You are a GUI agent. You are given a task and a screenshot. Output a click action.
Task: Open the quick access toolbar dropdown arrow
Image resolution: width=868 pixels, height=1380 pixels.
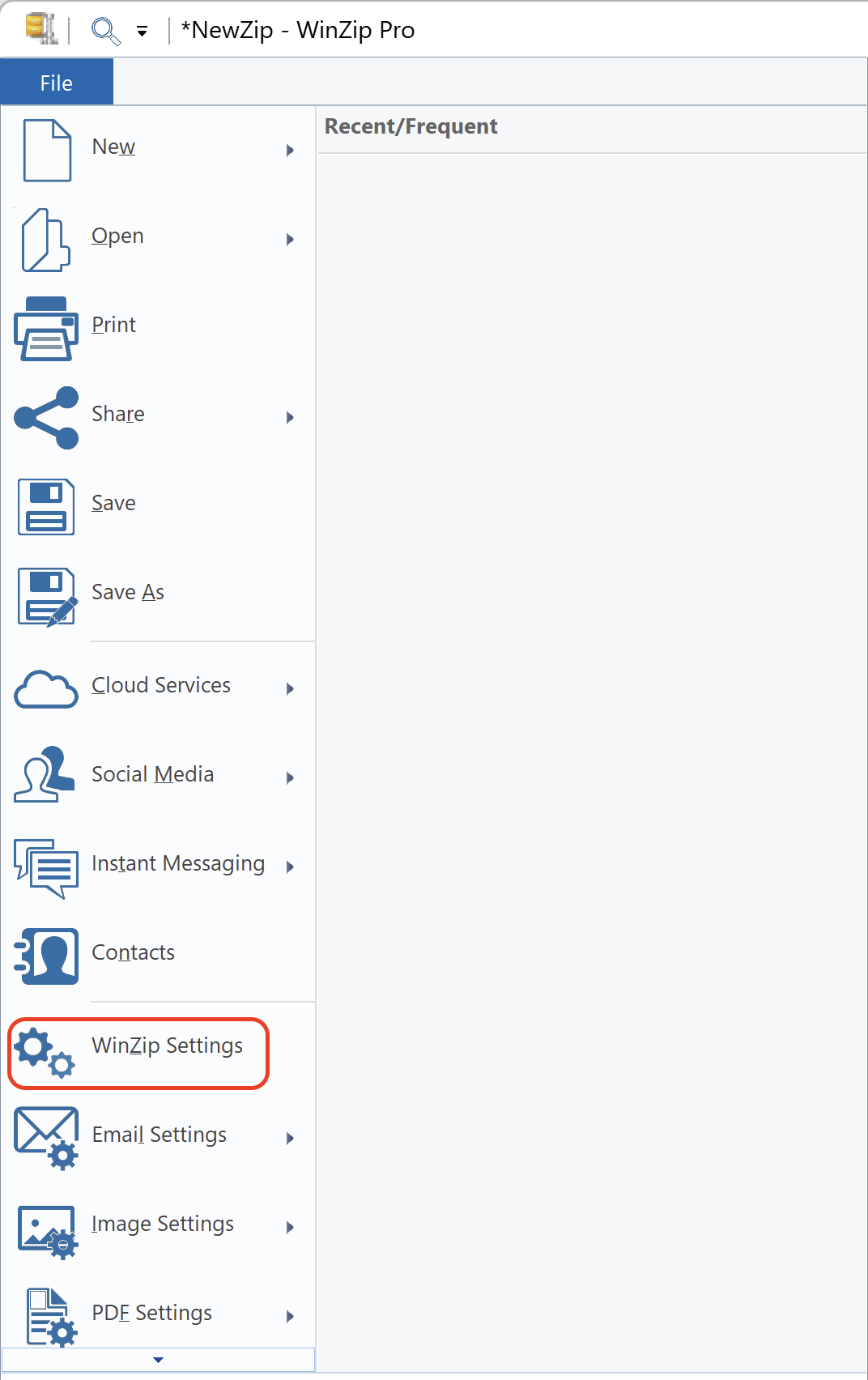pos(143,32)
